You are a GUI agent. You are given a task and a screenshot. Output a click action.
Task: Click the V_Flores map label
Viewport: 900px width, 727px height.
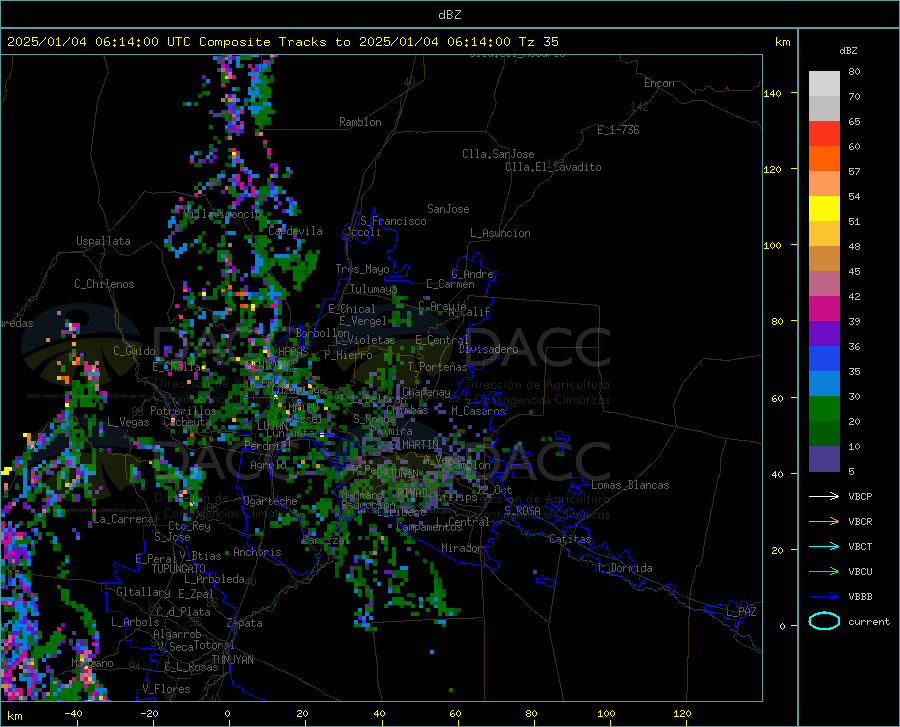[x=166, y=689]
